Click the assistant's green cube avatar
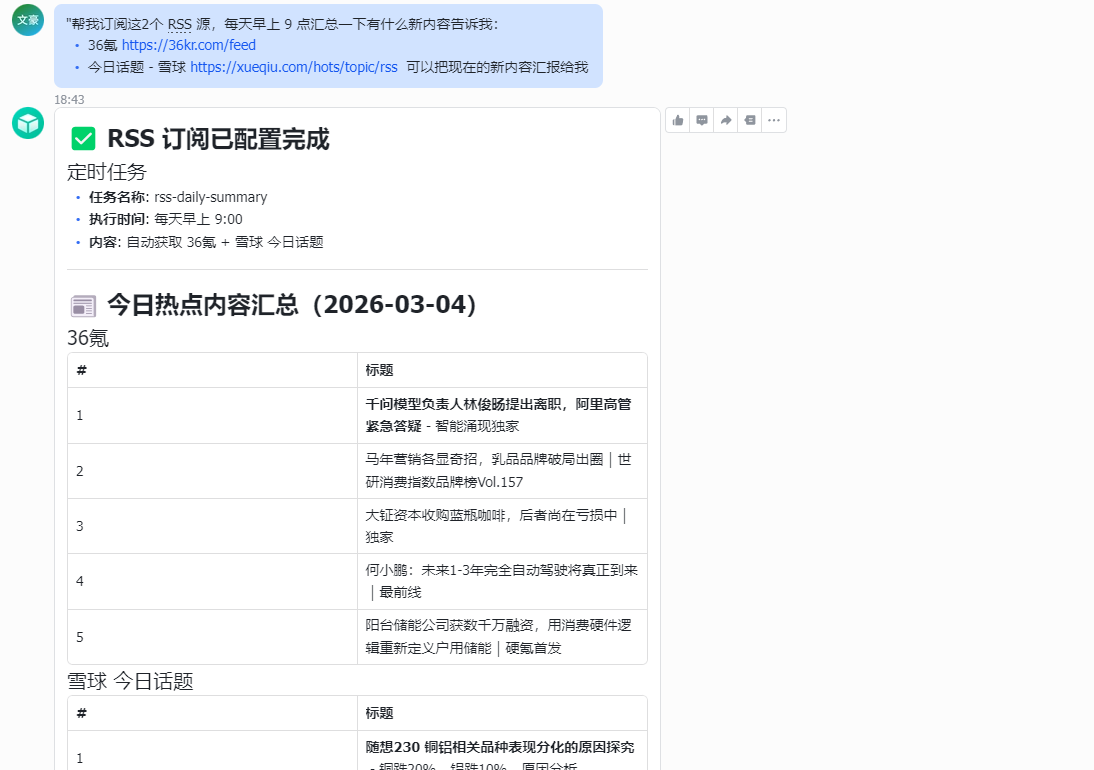 [x=27, y=122]
